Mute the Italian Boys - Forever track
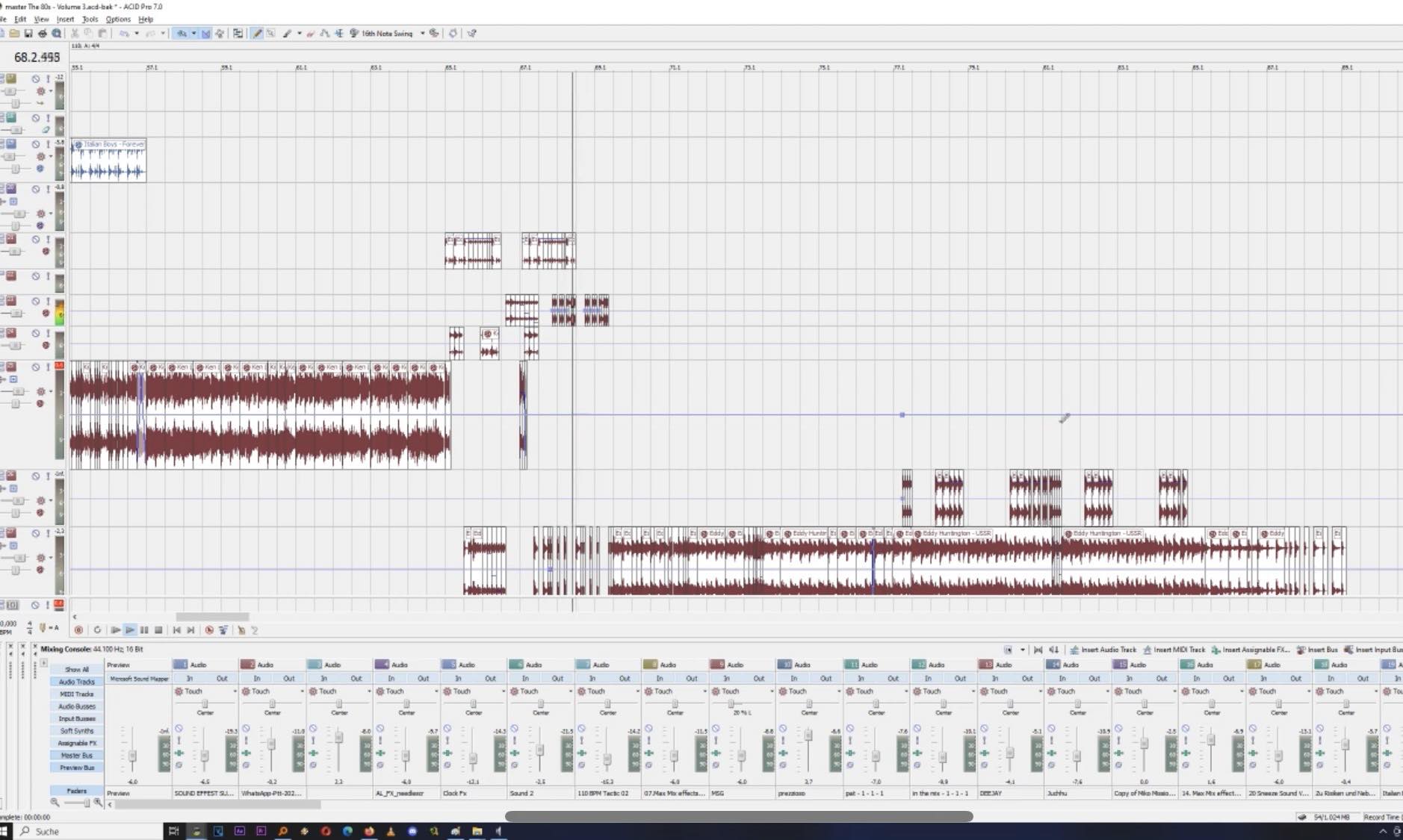This screenshot has width=1403, height=840. (x=35, y=144)
